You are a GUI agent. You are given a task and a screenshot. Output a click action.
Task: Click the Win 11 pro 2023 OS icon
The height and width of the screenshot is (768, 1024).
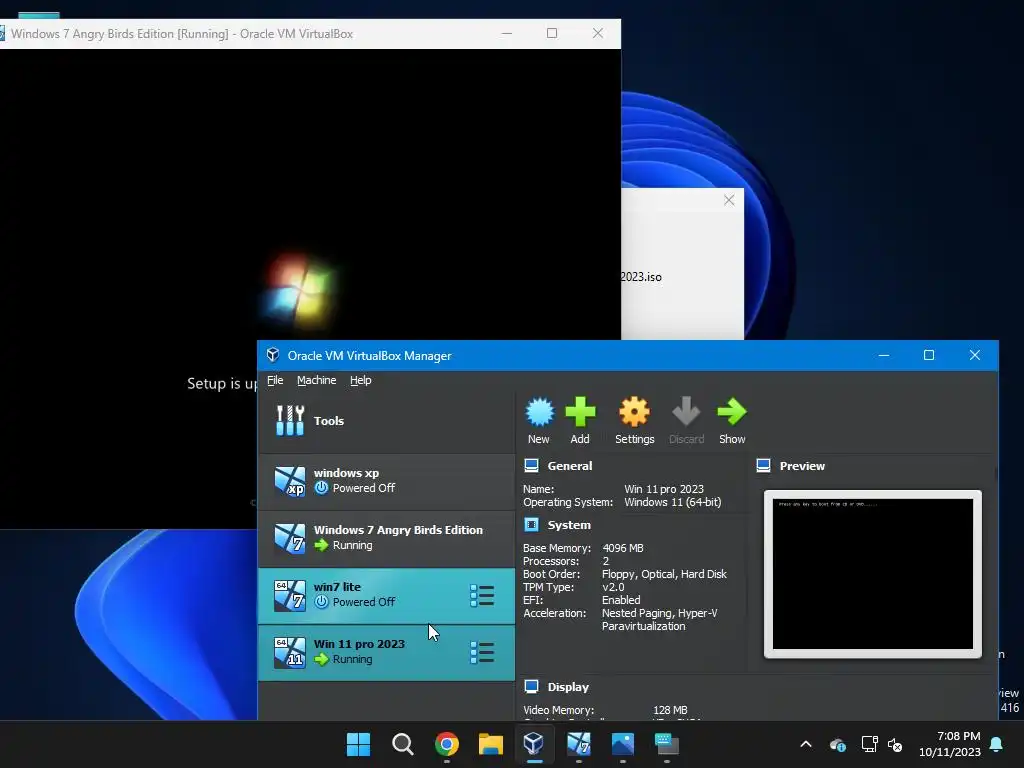[290, 652]
